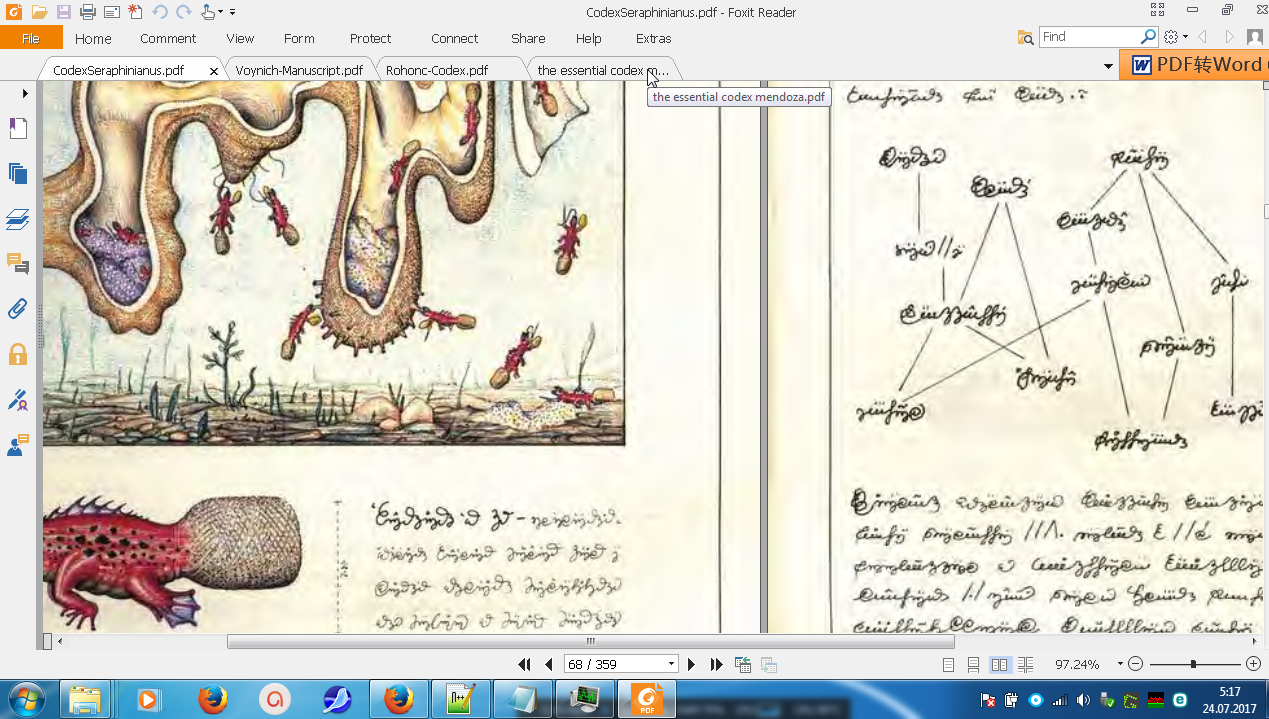Viewport: 1269px width, 719px height.
Task: Open the Pages thumbnail panel
Action: pyautogui.click(x=18, y=173)
